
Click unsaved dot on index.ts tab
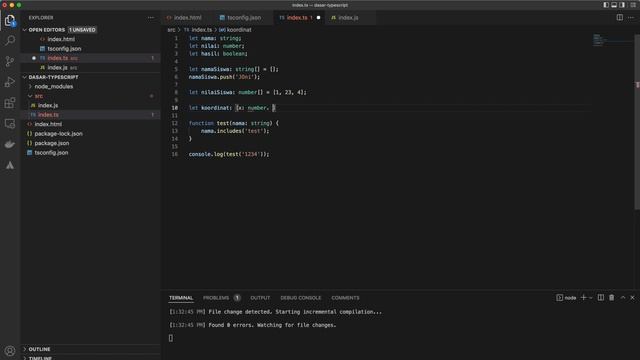point(318,18)
